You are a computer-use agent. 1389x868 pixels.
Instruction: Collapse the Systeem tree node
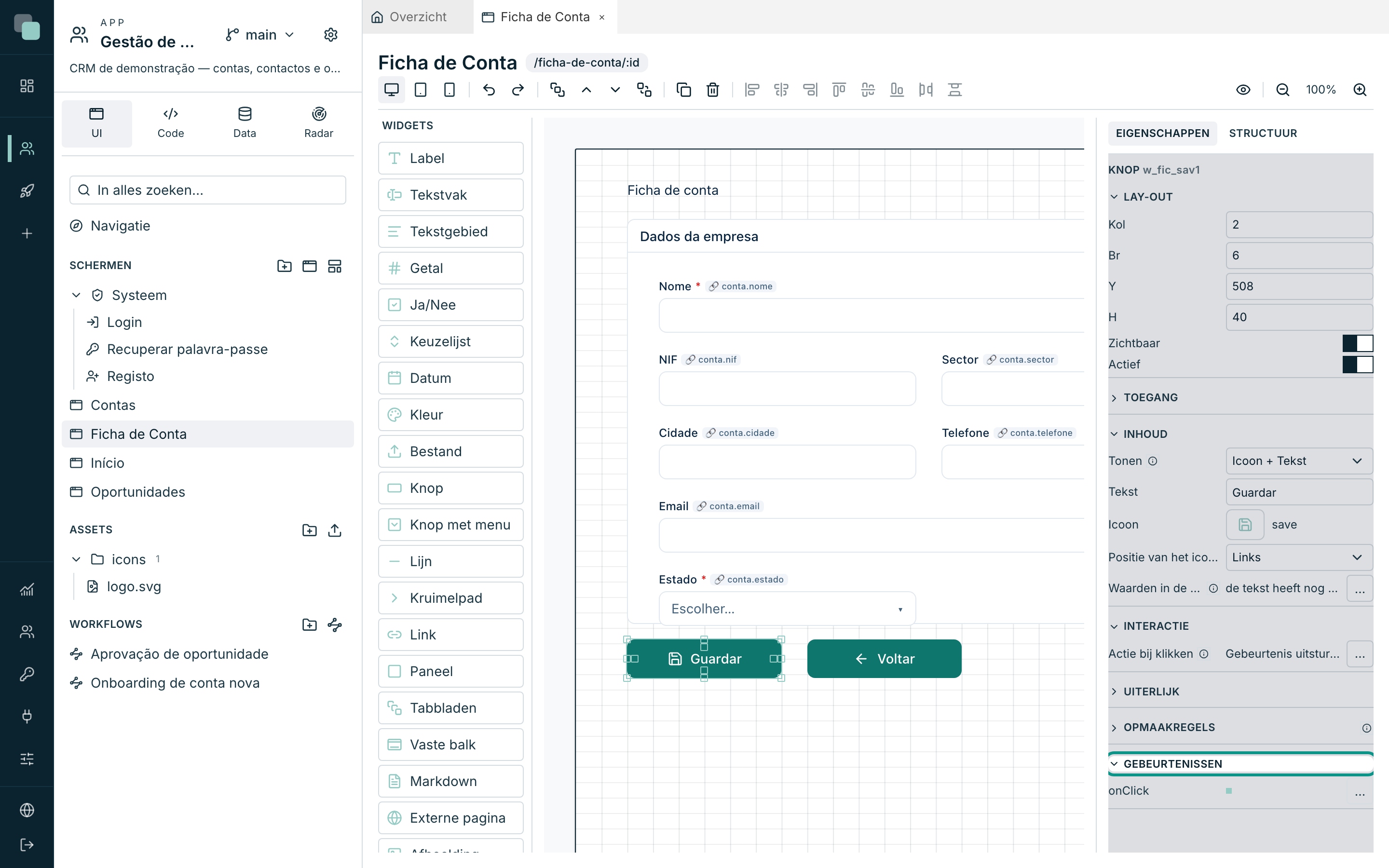pyautogui.click(x=76, y=295)
